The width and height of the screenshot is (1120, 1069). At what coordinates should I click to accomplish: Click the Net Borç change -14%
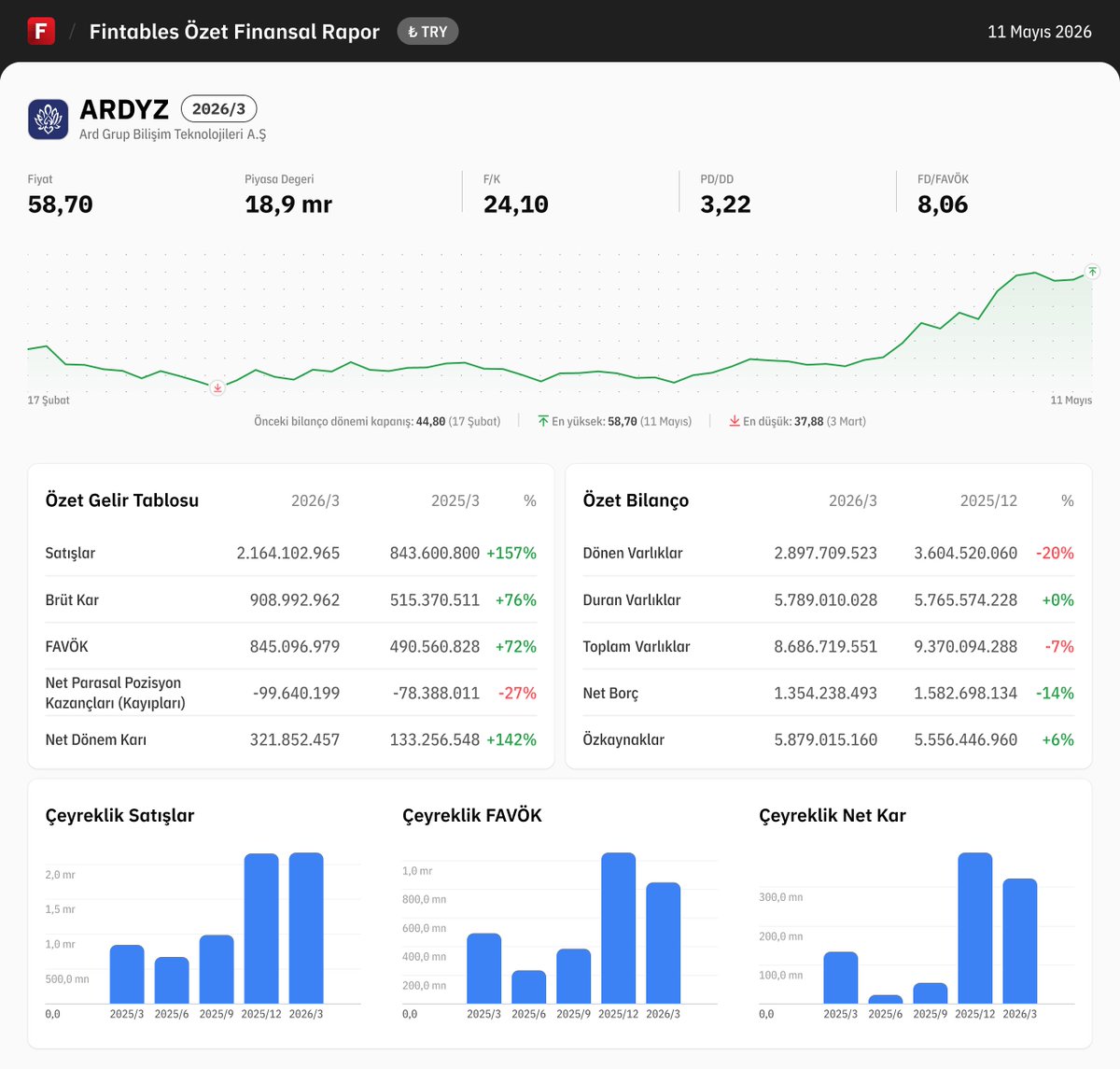[x=1055, y=693]
